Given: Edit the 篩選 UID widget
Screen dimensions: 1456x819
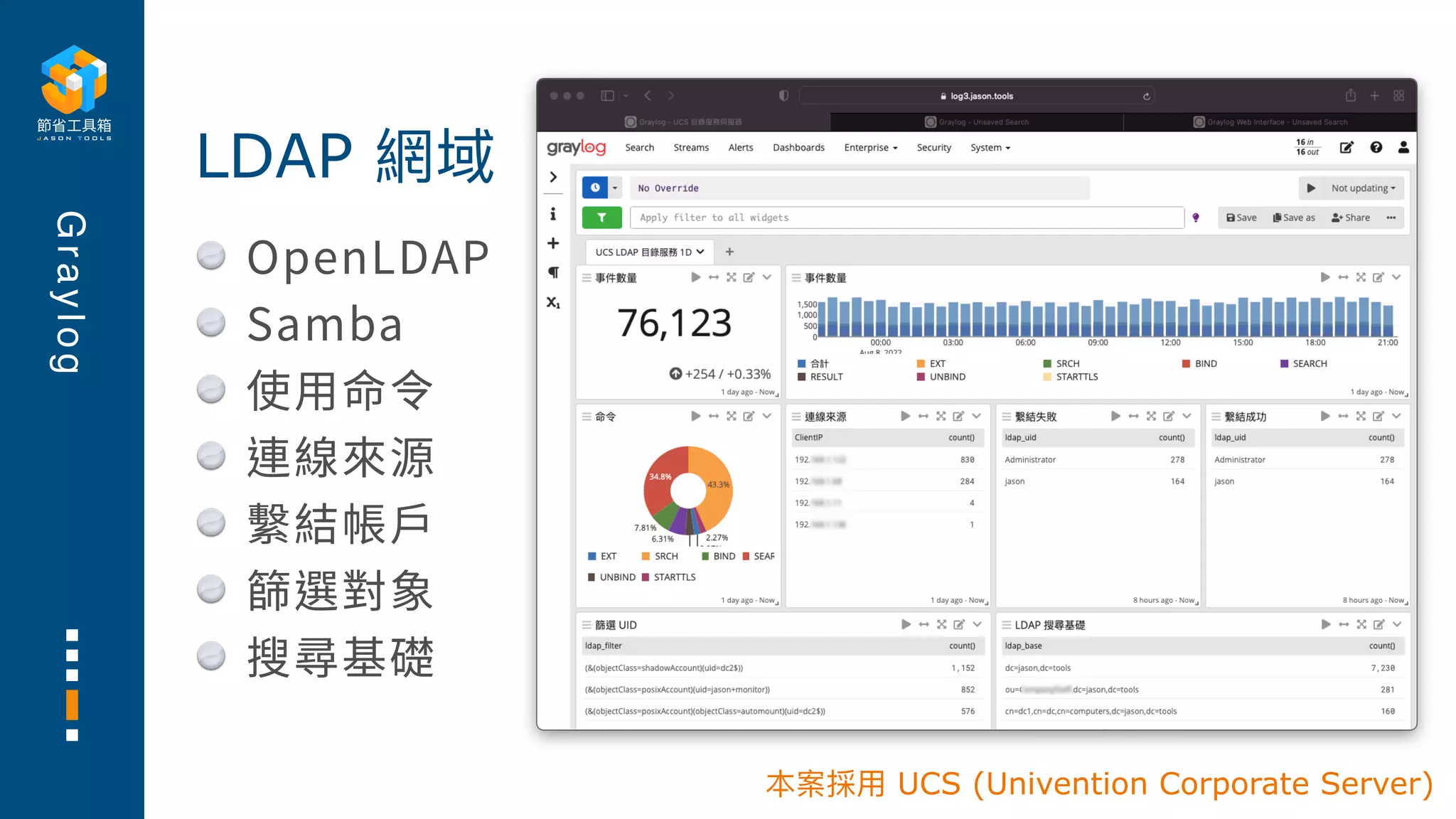Looking at the screenshot, I should tap(959, 624).
